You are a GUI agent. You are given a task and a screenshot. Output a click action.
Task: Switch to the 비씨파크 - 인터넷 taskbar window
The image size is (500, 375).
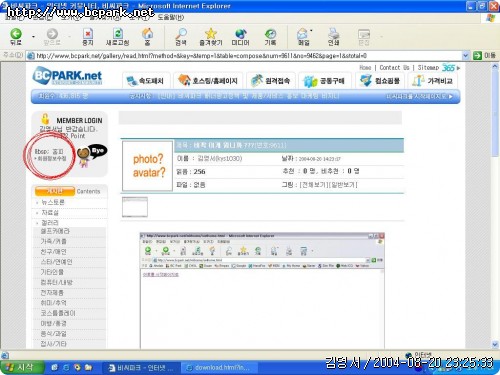coord(141,368)
